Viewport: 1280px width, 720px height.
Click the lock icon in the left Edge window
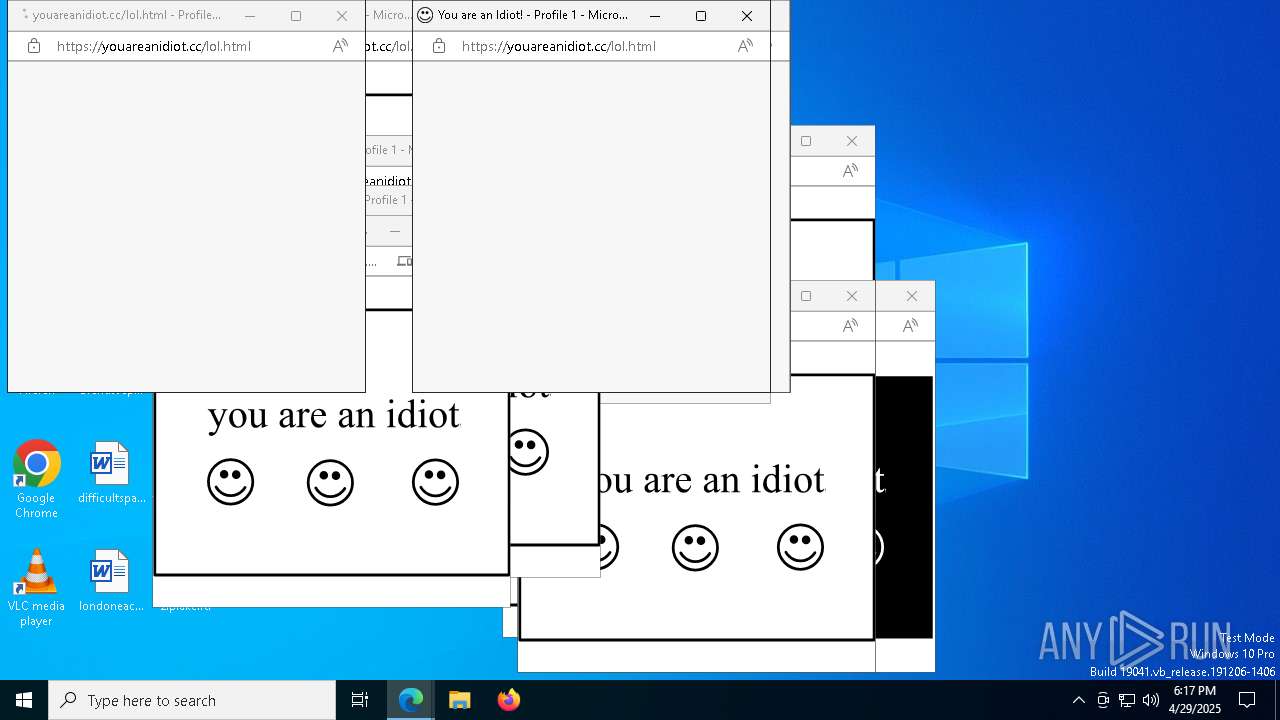pos(34,46)
